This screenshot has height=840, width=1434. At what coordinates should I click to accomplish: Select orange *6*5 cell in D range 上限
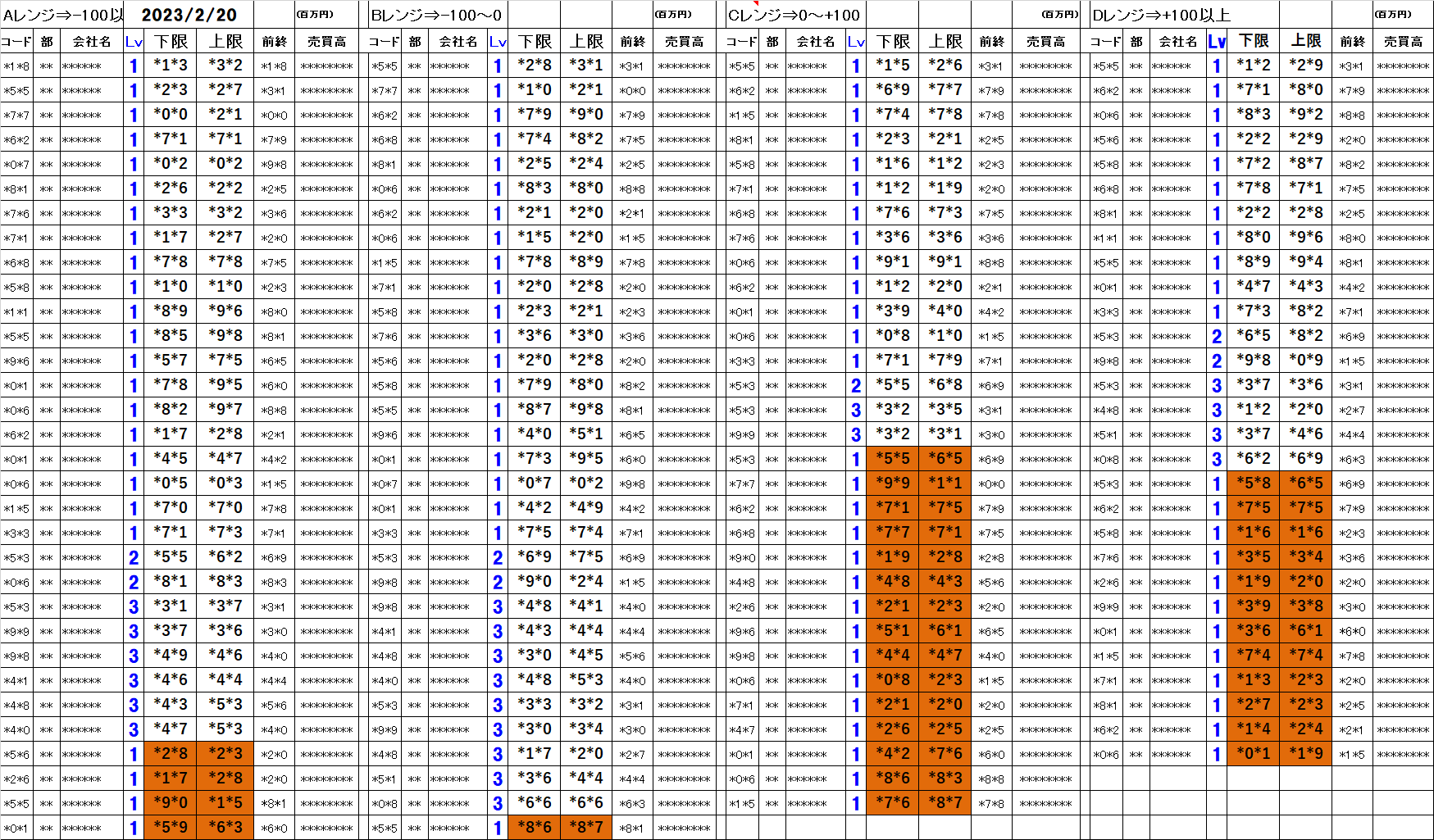pos(1305,483)
